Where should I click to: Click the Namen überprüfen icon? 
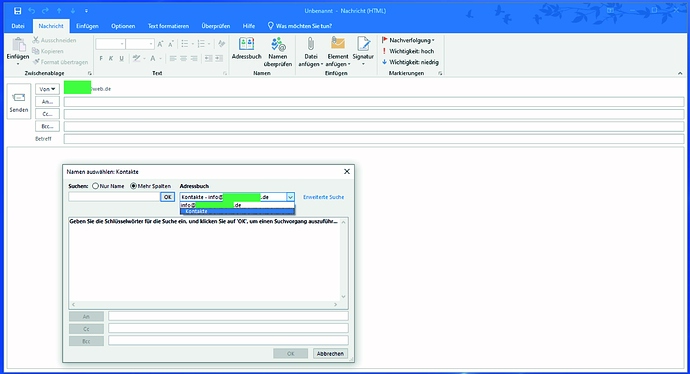coord(278,52)
